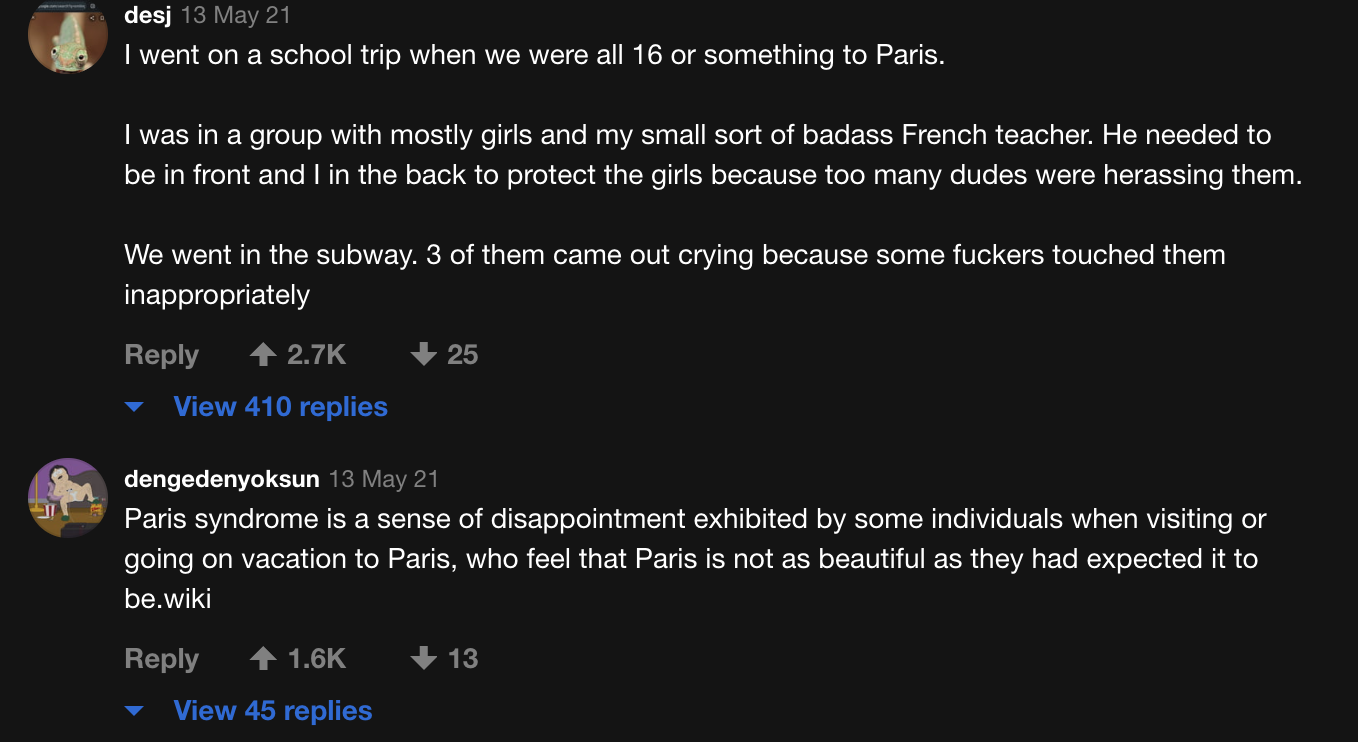This screenshot has height=742, width=1358.
Task: Downvote dengedenyoksun's comment with the down arrow
Action: click(424, 658)
